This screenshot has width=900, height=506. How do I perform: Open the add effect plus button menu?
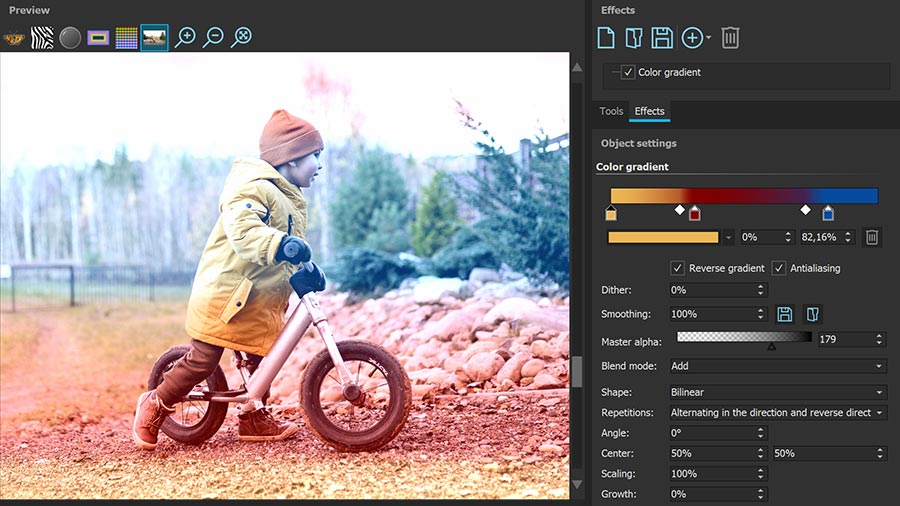[x=695, y=38]
